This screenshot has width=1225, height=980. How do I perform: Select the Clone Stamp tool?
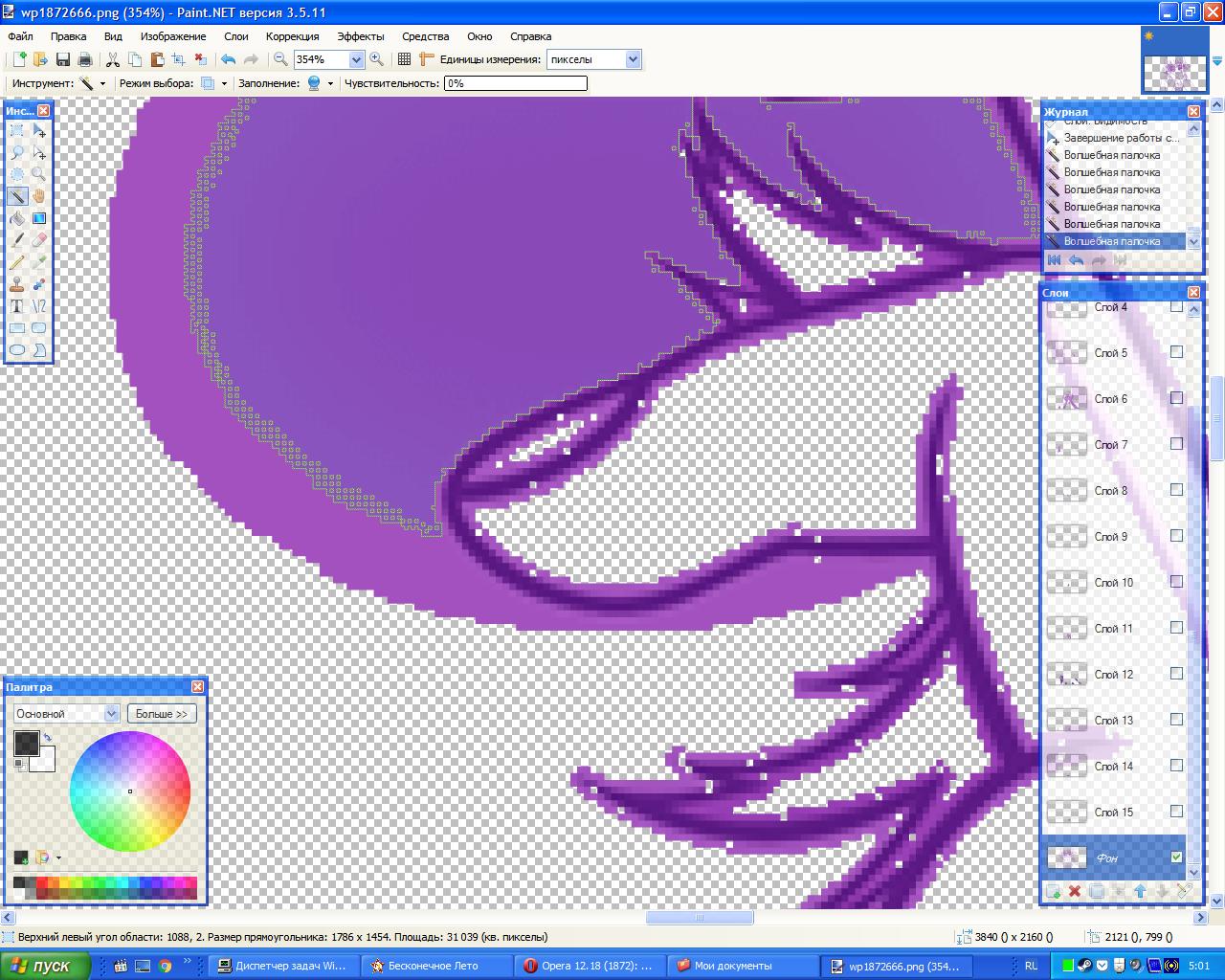pyautogui.click(x=17, y=285)
